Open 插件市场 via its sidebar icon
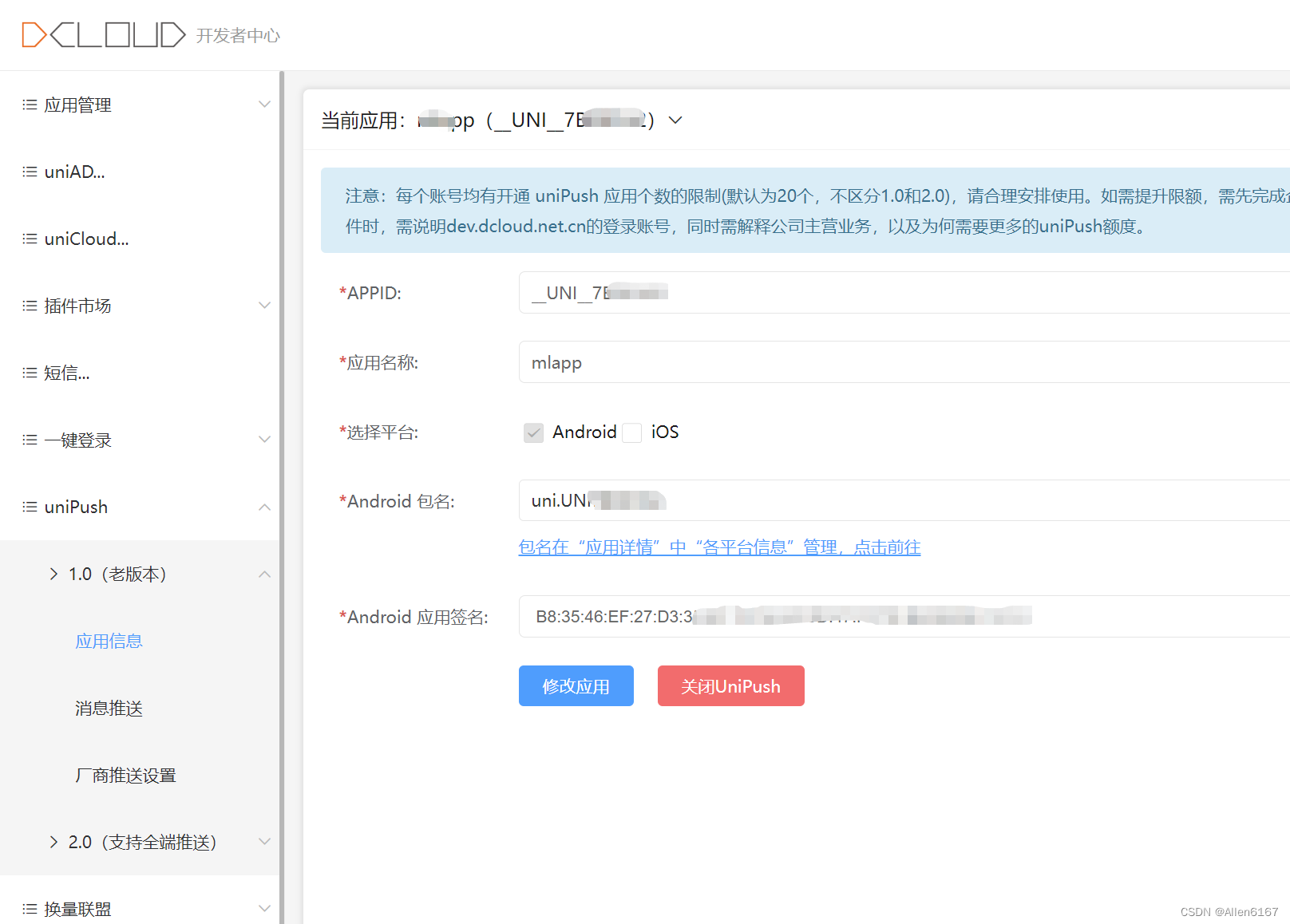 click(28, 306)
